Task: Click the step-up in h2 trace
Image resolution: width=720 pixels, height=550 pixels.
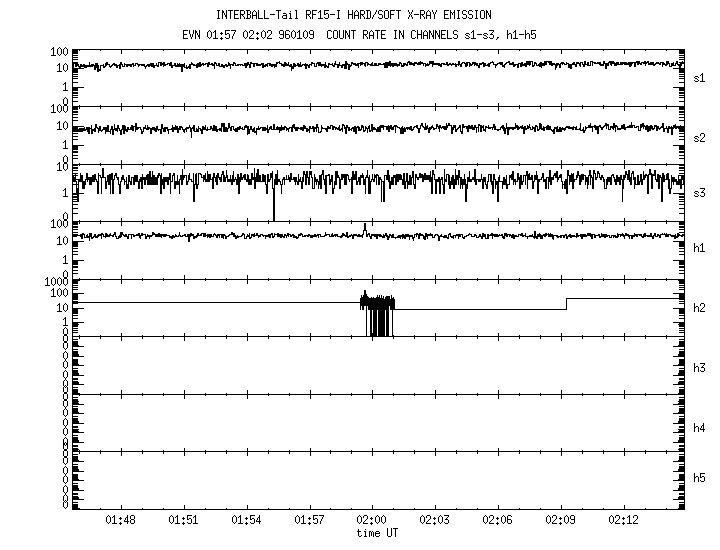Action: [x=567, y=303]
